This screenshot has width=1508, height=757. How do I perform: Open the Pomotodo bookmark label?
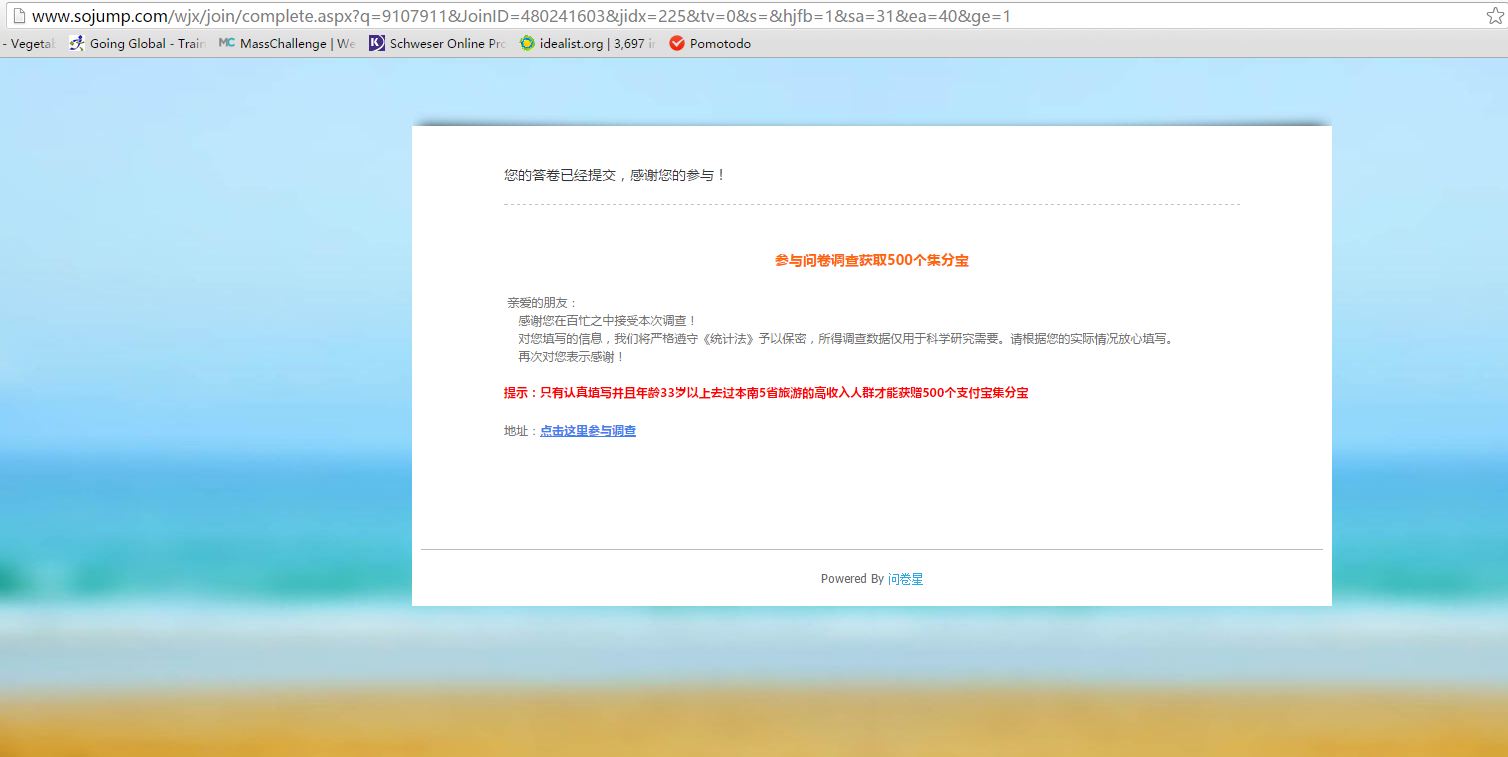720,43
